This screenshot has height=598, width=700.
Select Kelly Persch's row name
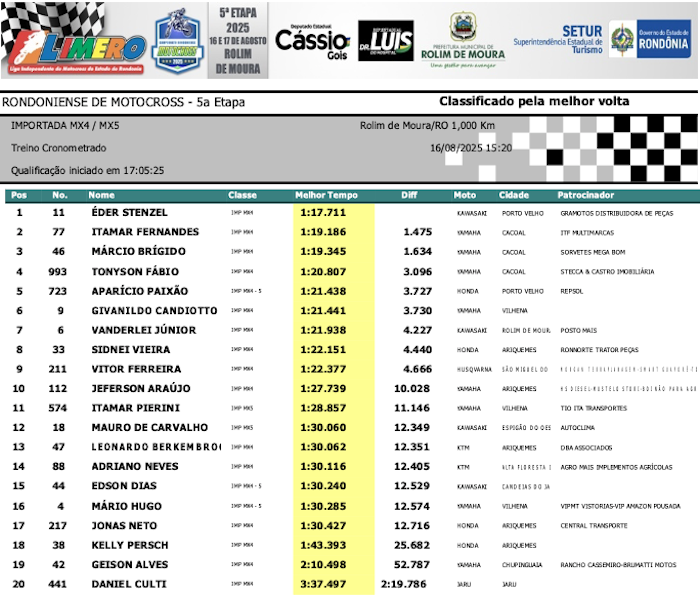[x=130, y=545]
